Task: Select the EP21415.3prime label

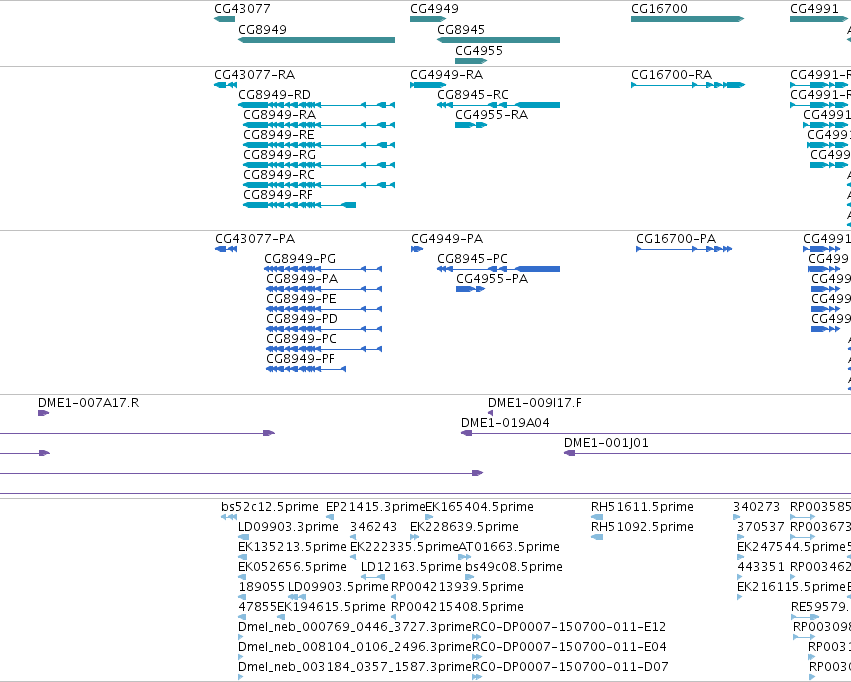Action: [376, 507]
